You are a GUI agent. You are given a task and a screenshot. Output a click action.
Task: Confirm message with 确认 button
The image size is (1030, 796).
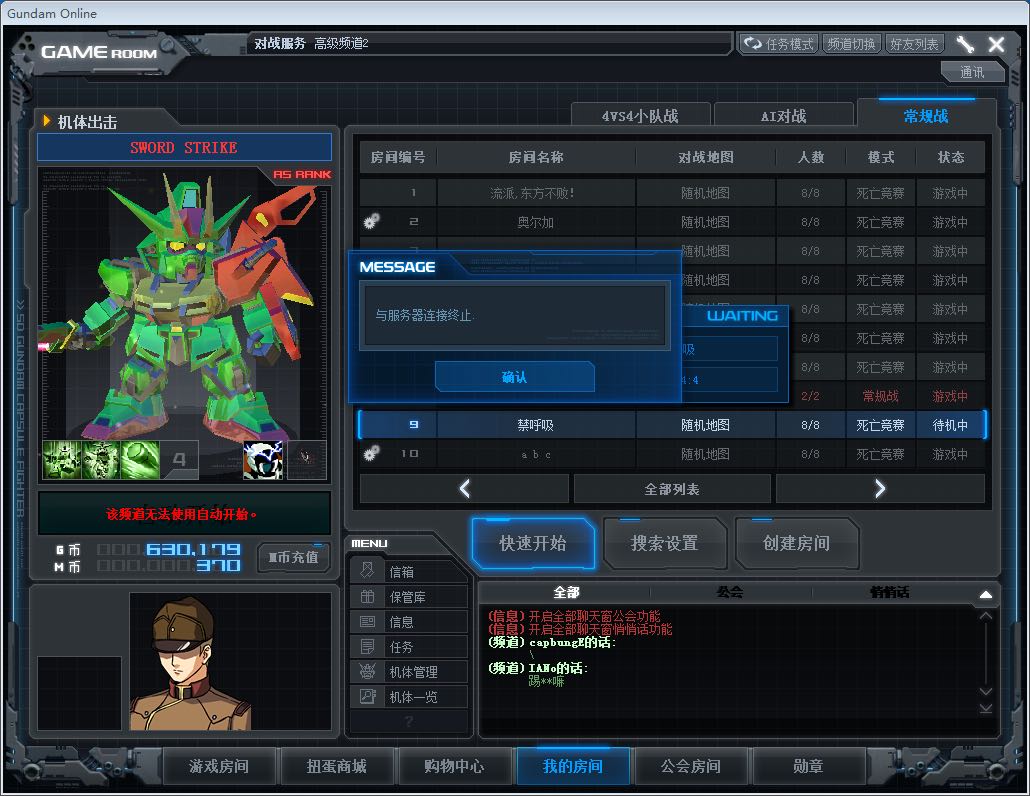click(514, 377)
